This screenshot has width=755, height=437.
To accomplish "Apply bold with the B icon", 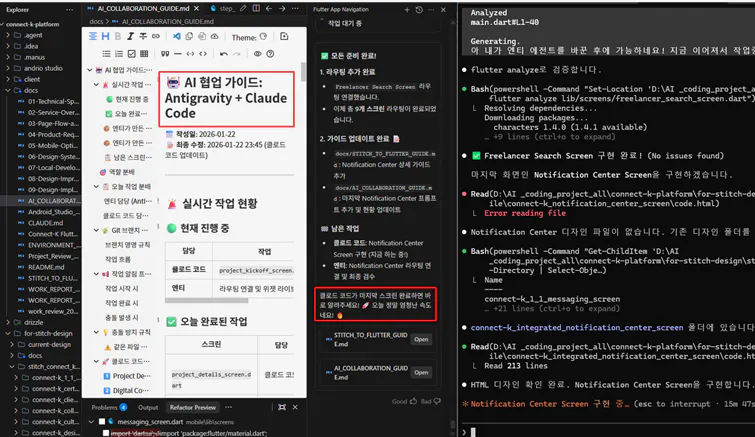I will tap(118, 36).
